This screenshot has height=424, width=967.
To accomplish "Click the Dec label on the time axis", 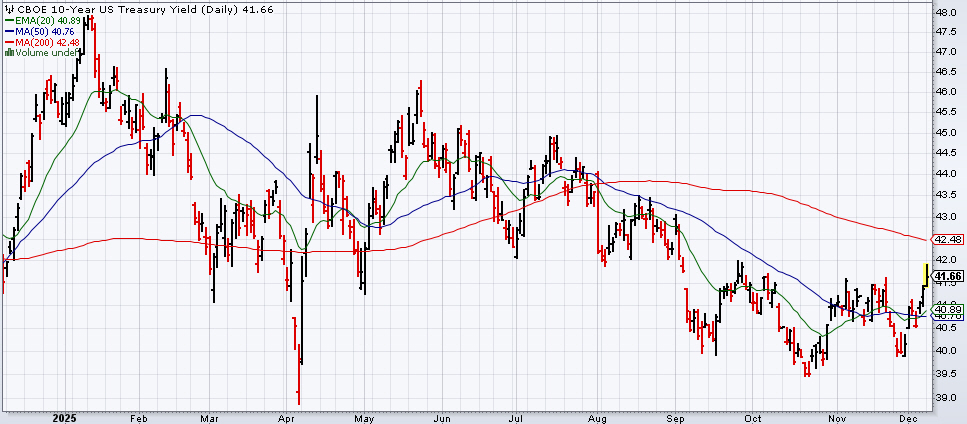I will 907,418.
